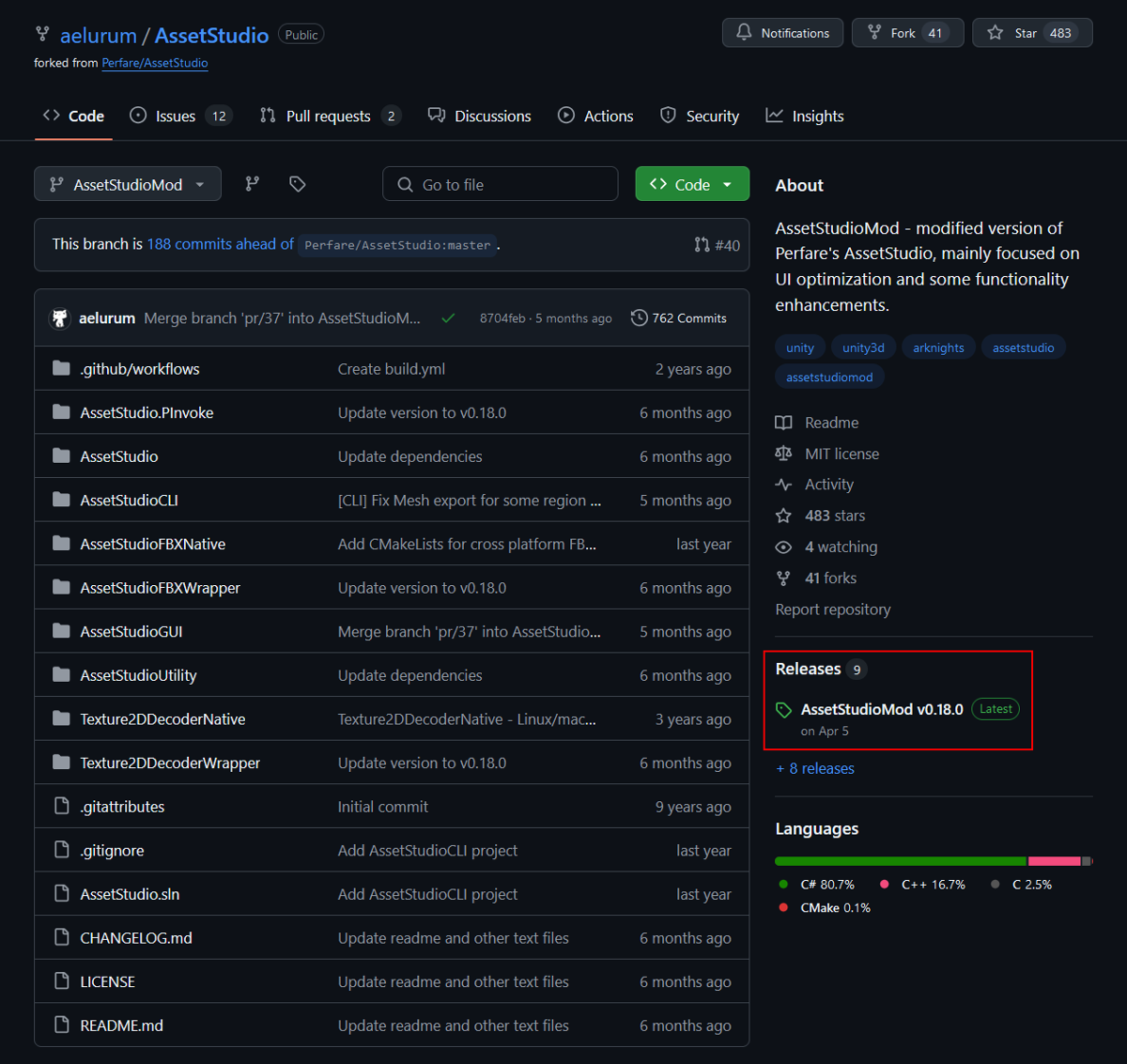Click aelurum's avatar in commit bar
The image size is (1127, 1064).
coord(60,318)
